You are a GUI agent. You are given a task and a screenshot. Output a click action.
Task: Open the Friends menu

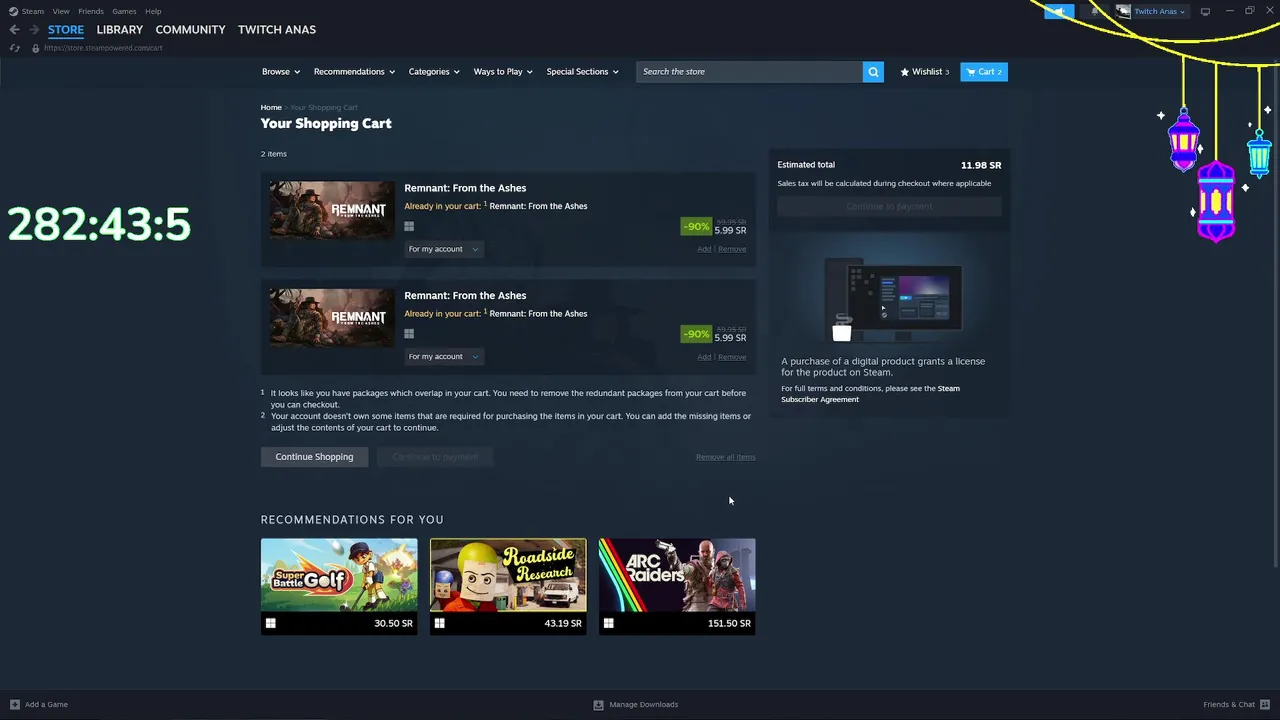pyautogui.click(x=91, y=11)
